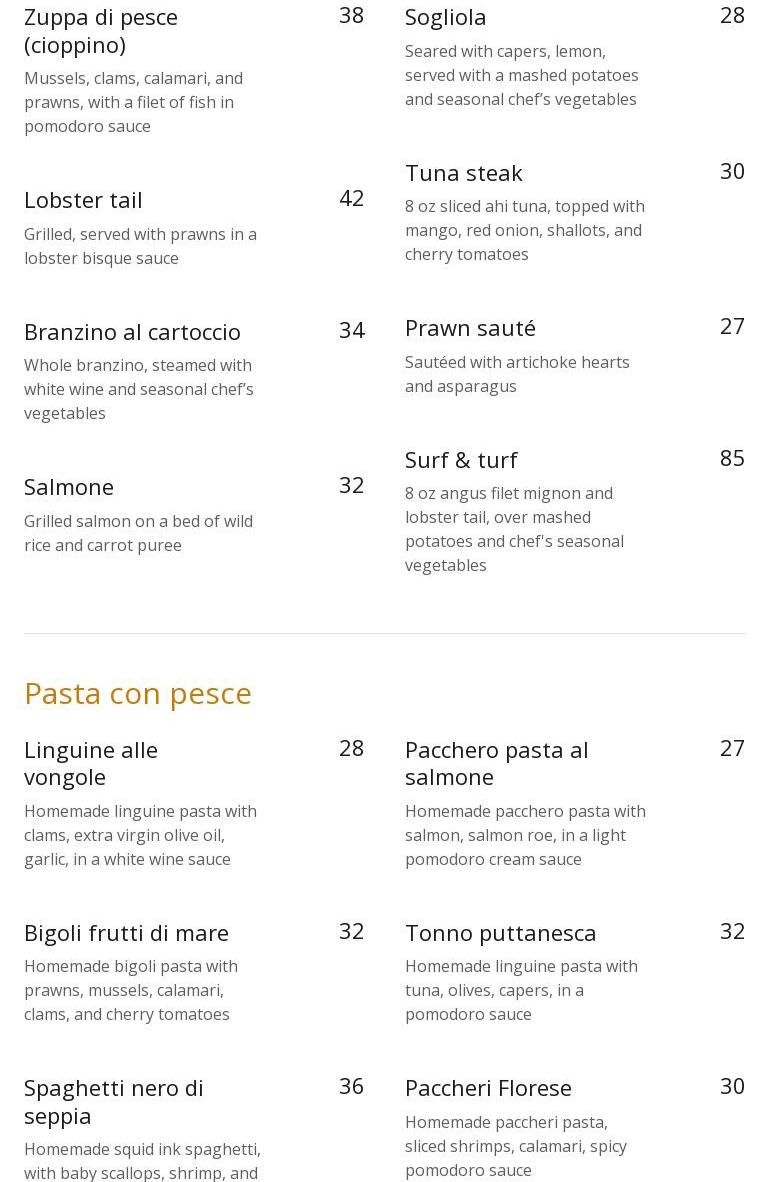Open the Linguine alle vongole item

91,763
